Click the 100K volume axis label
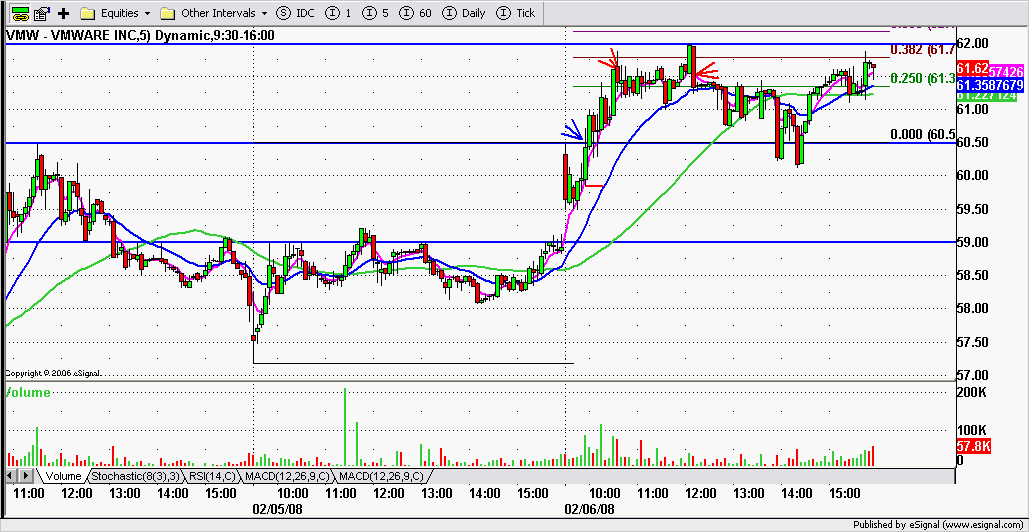Viewport: 1029px width, 532px height. click(x=972, y=430)
